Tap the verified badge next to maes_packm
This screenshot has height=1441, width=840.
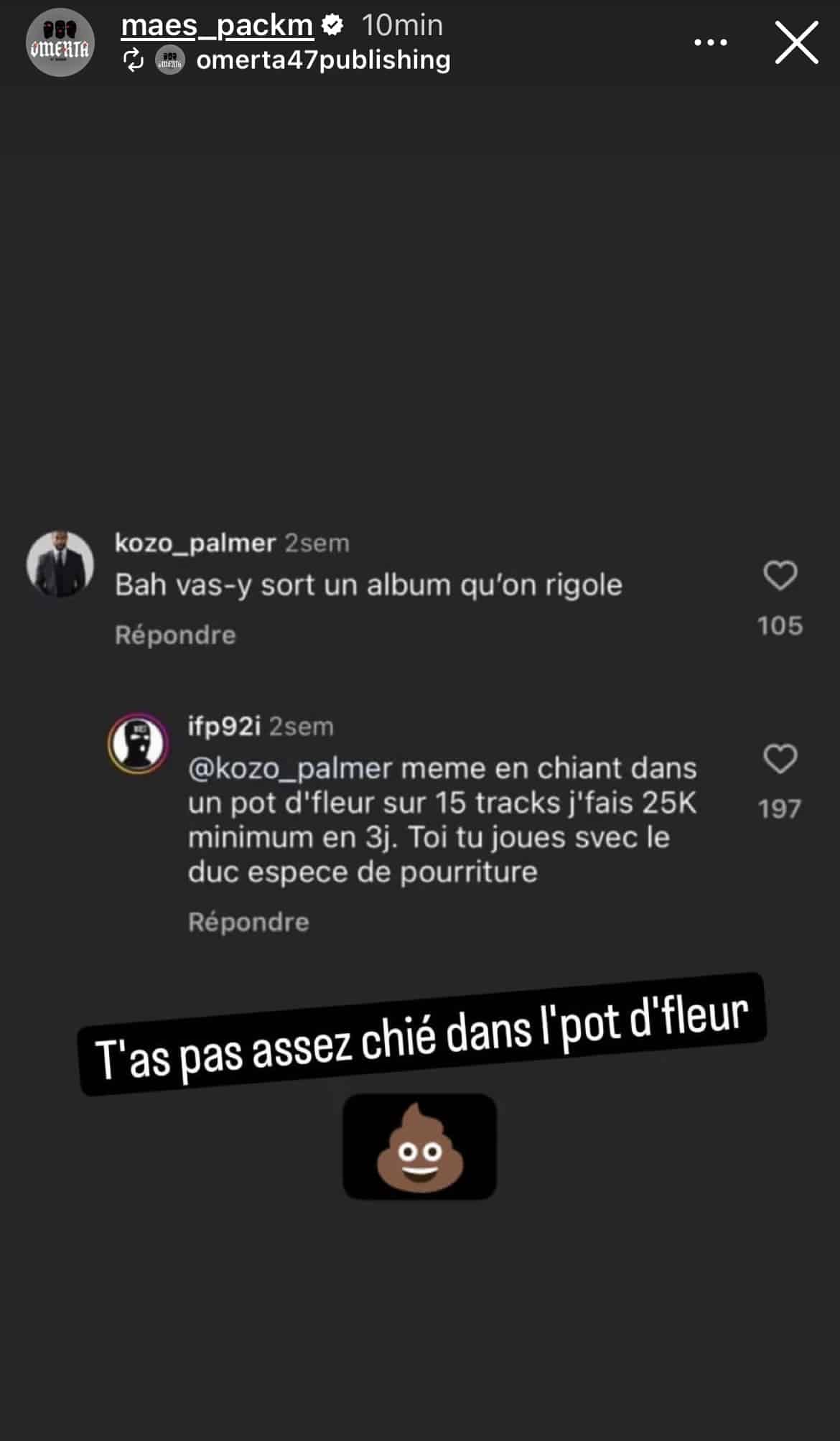332,26
